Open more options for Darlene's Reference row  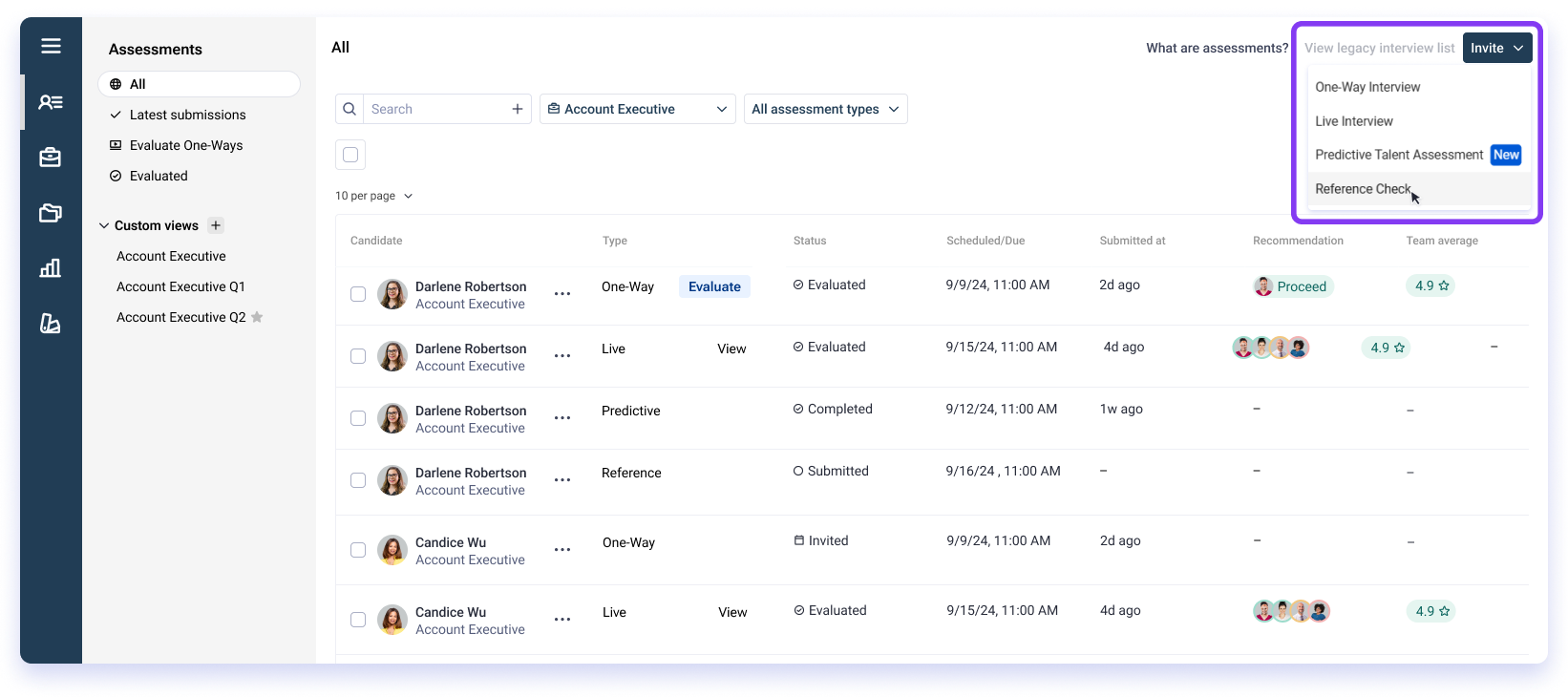click(x=562, y=480)
